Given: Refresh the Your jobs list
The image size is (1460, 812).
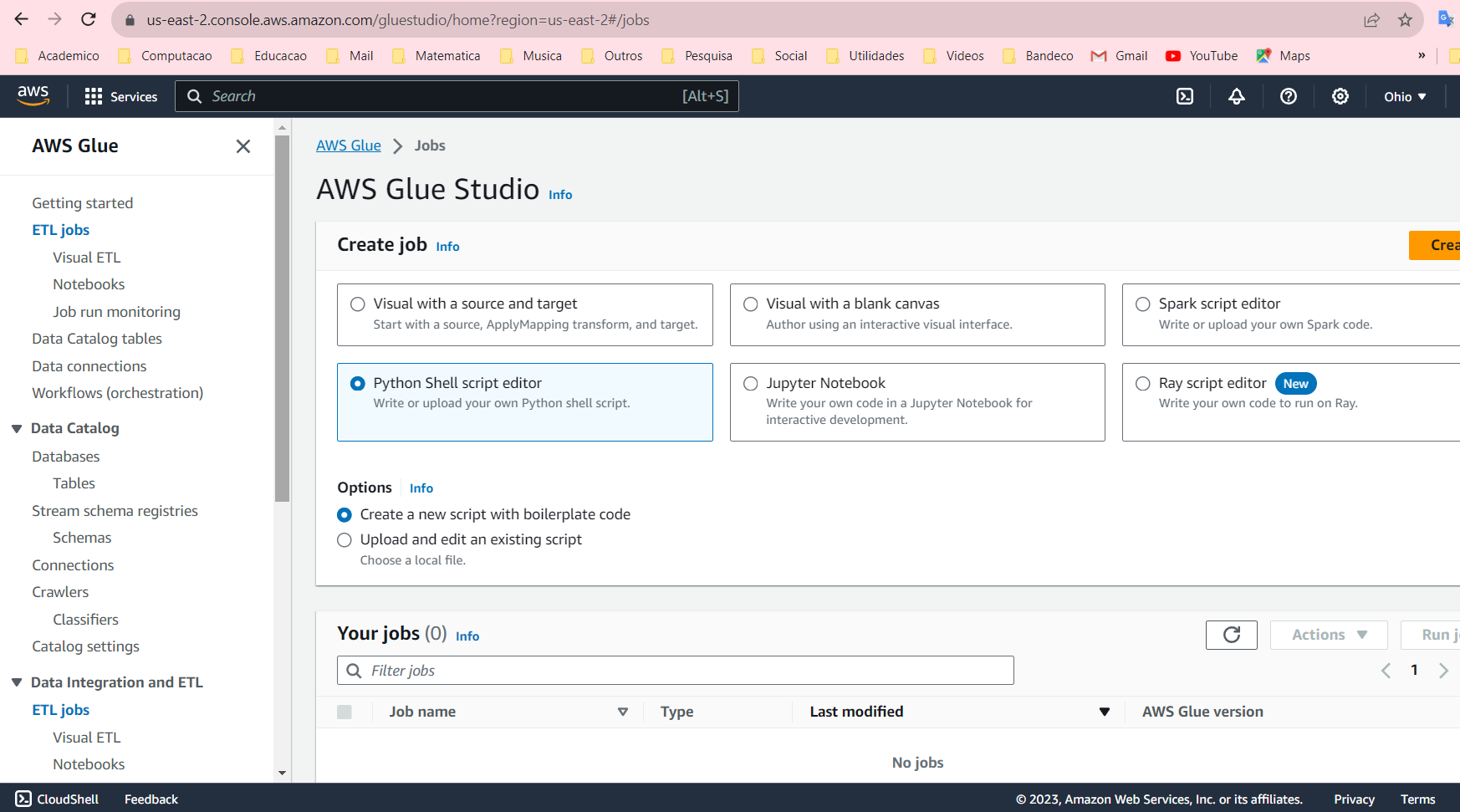Looking at the screenshot, I should pyautogui.click(x=1231, y=635).
